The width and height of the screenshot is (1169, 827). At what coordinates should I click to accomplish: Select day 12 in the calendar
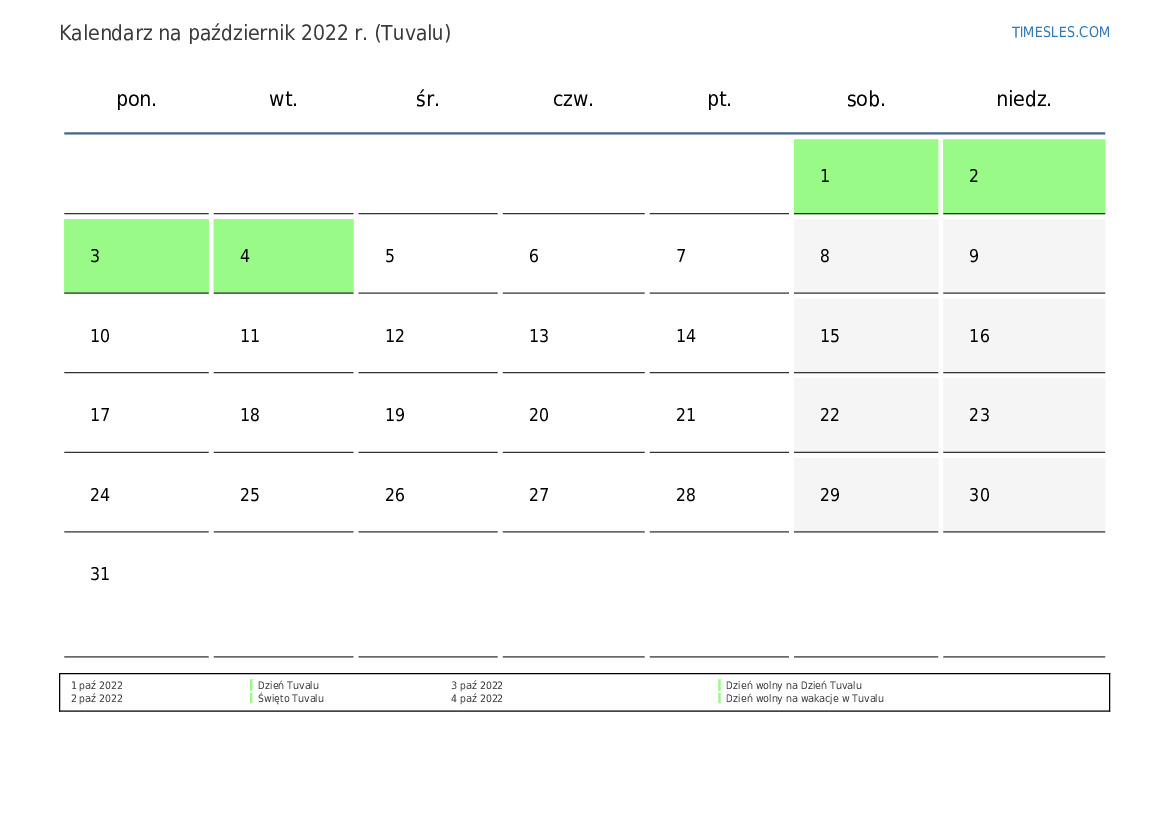tap(428, 336)
